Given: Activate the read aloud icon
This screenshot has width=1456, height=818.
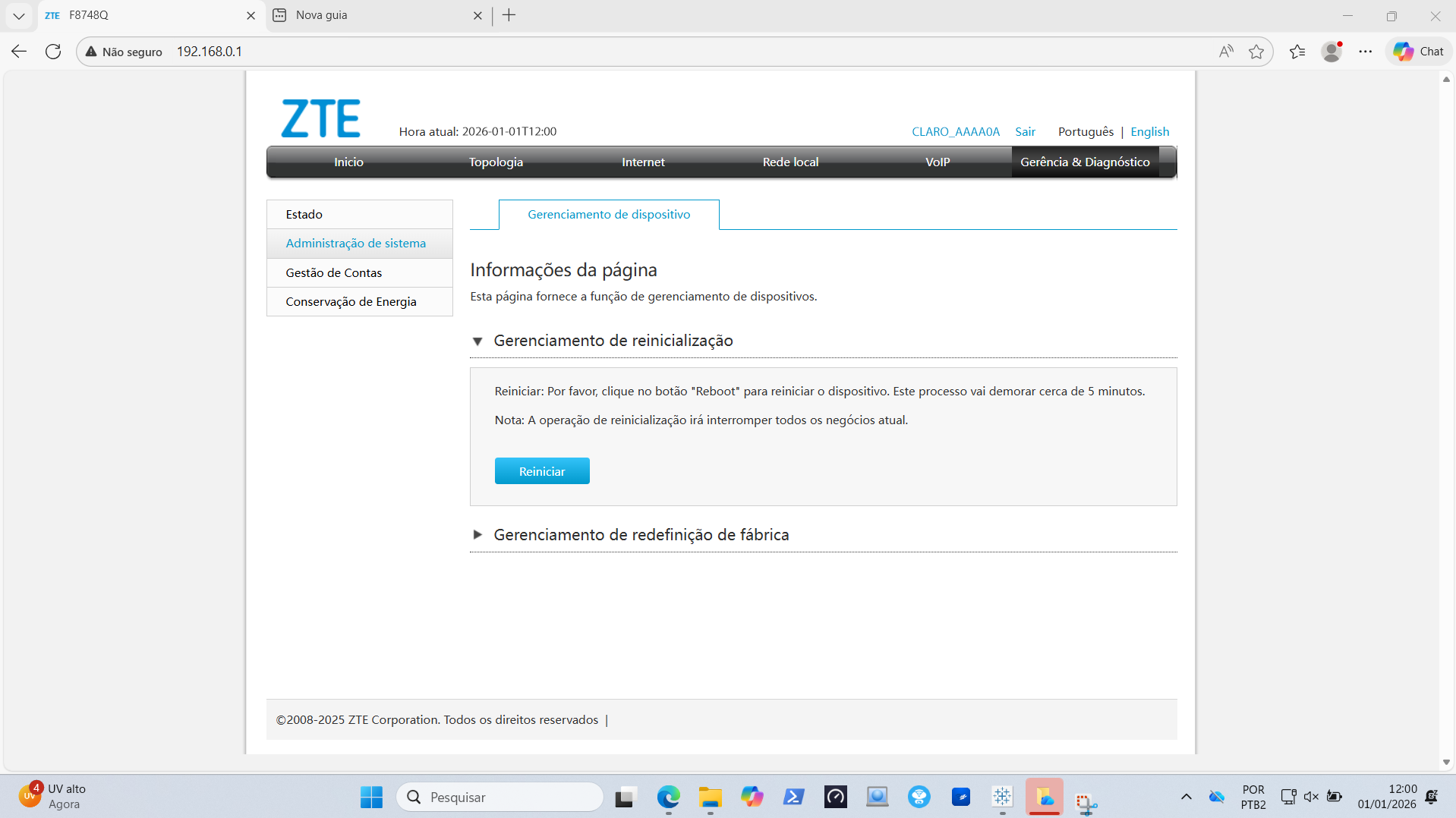Looking at the screenshot, I should point(1225,51).
